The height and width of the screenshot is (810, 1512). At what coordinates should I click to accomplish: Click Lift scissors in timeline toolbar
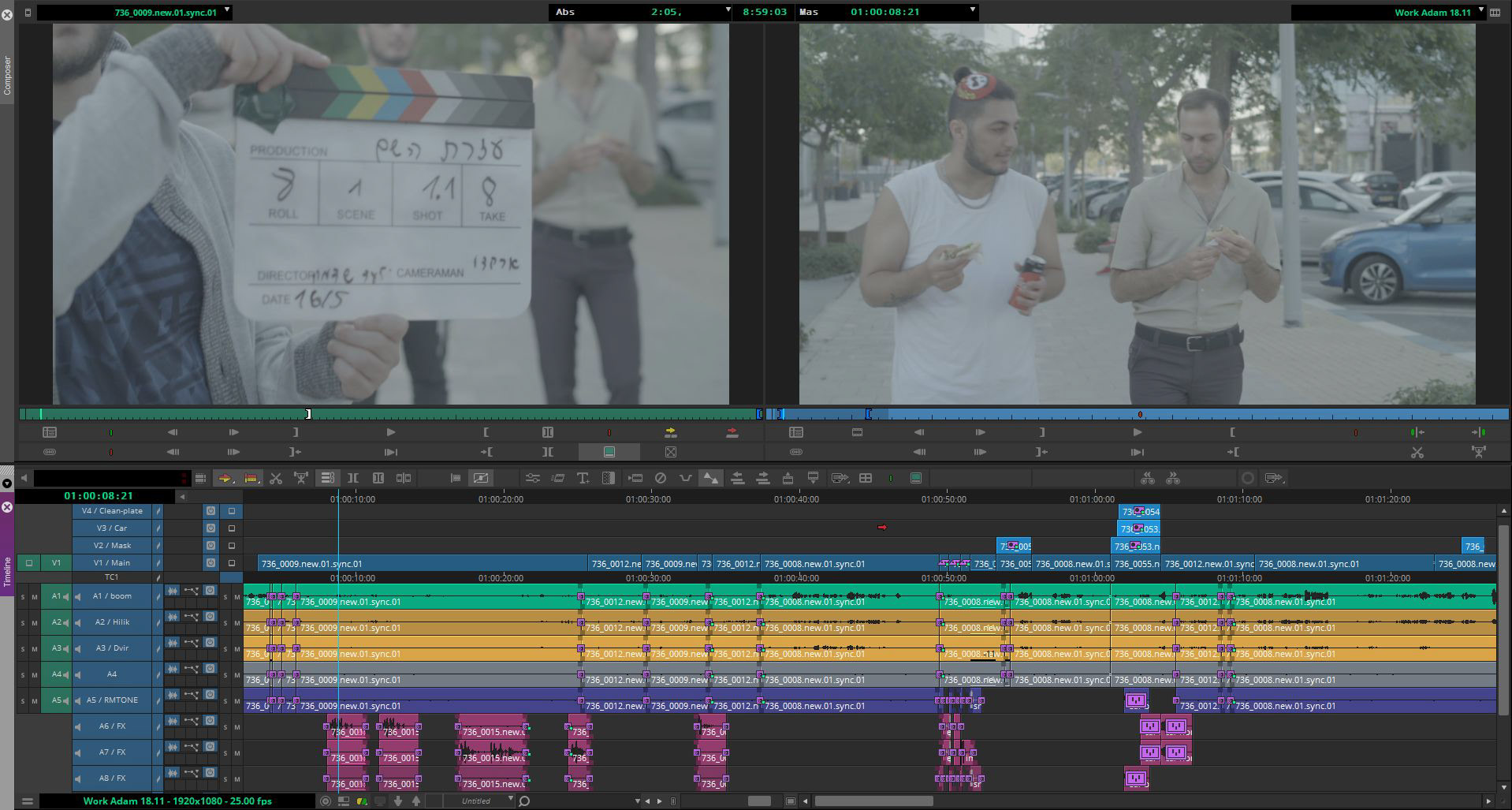(276, 478)
